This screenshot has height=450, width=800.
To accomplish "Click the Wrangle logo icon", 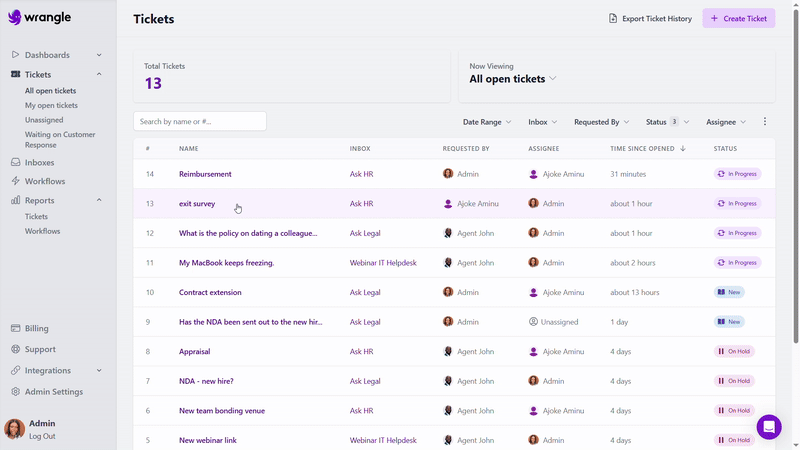I will [15, 17].
